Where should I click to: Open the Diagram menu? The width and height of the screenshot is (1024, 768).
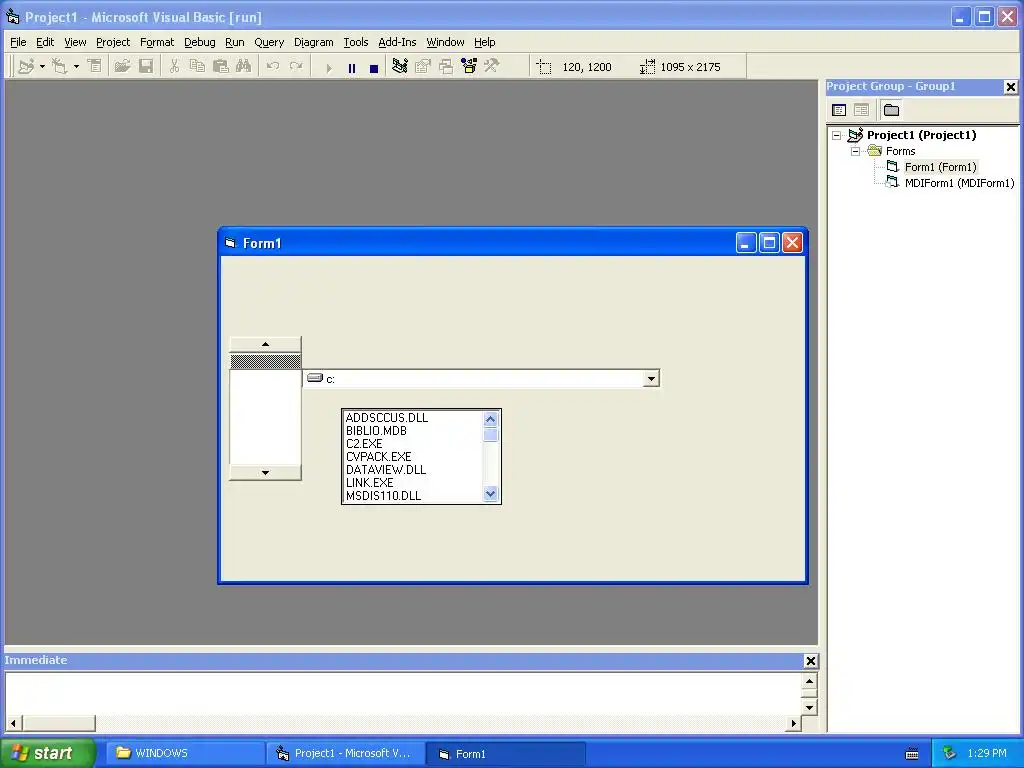pyautogui.click(x=313, y=42)
